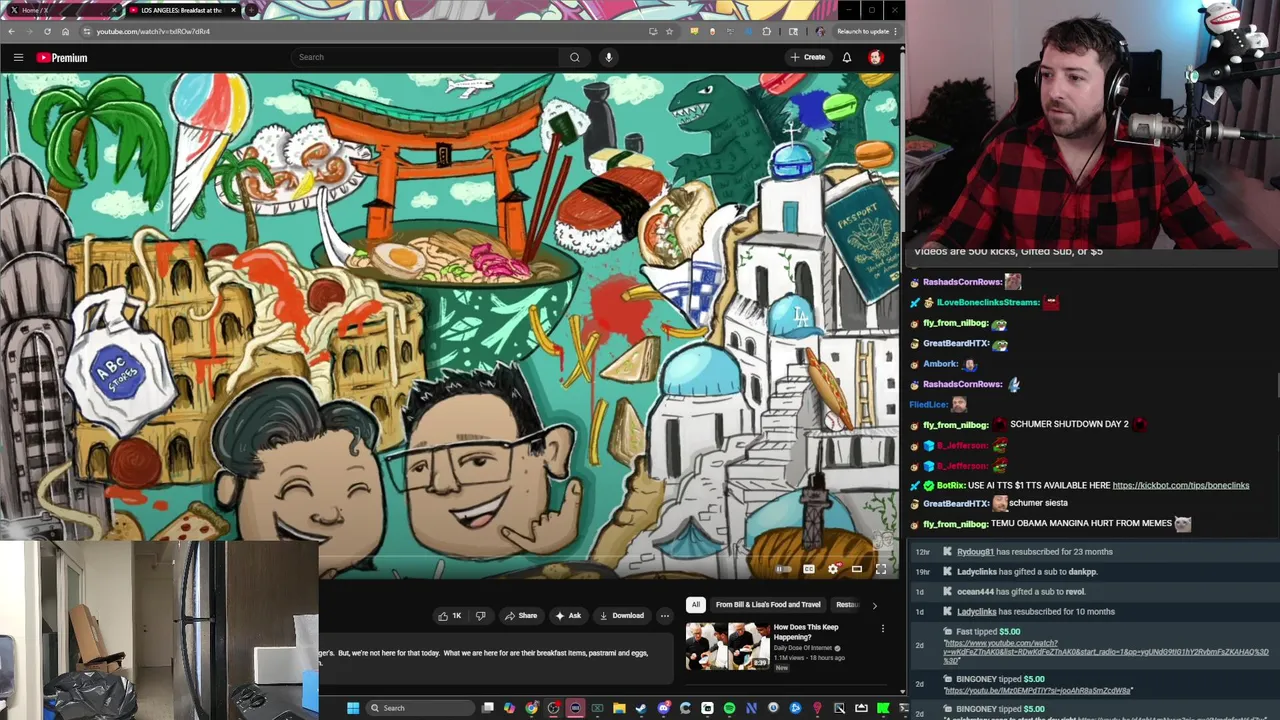Viewport: 1280px width, 720px height.
Task: Go back in browser history
Action: tap(11, 31)
